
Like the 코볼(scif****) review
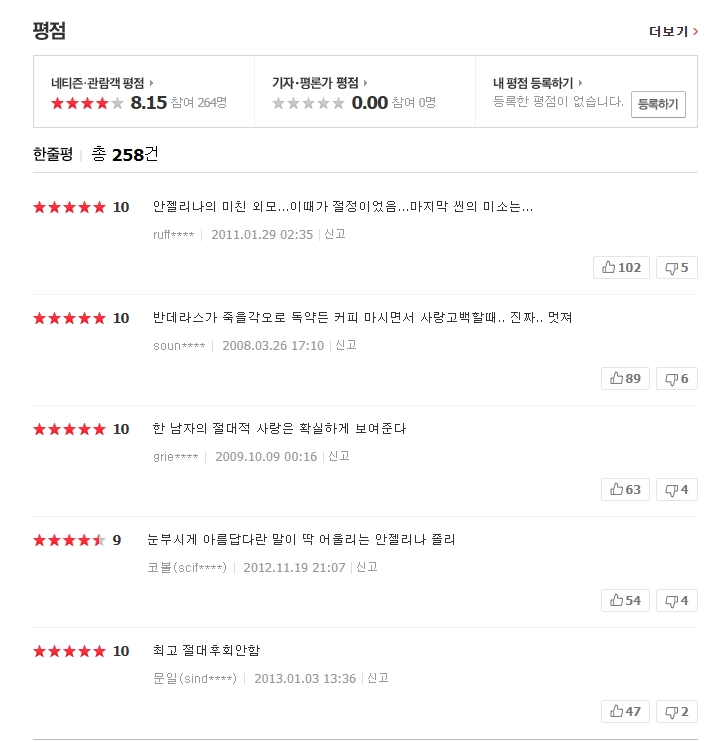tap(625, 601)
